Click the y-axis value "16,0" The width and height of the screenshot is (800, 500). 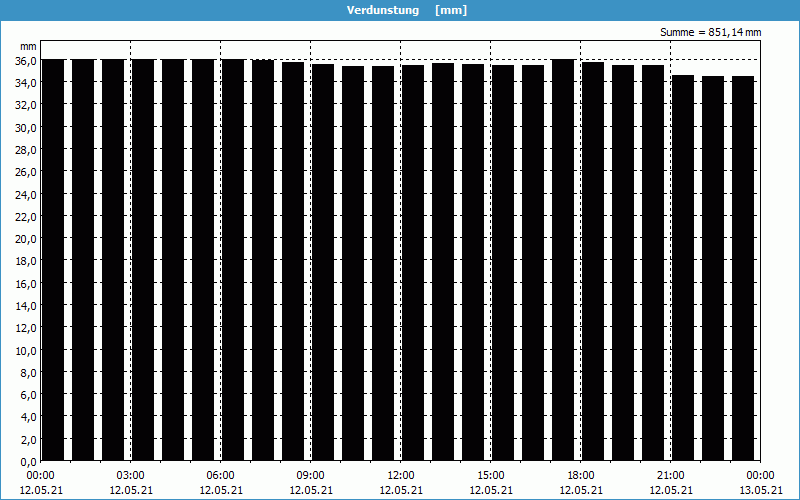[26, 284]
